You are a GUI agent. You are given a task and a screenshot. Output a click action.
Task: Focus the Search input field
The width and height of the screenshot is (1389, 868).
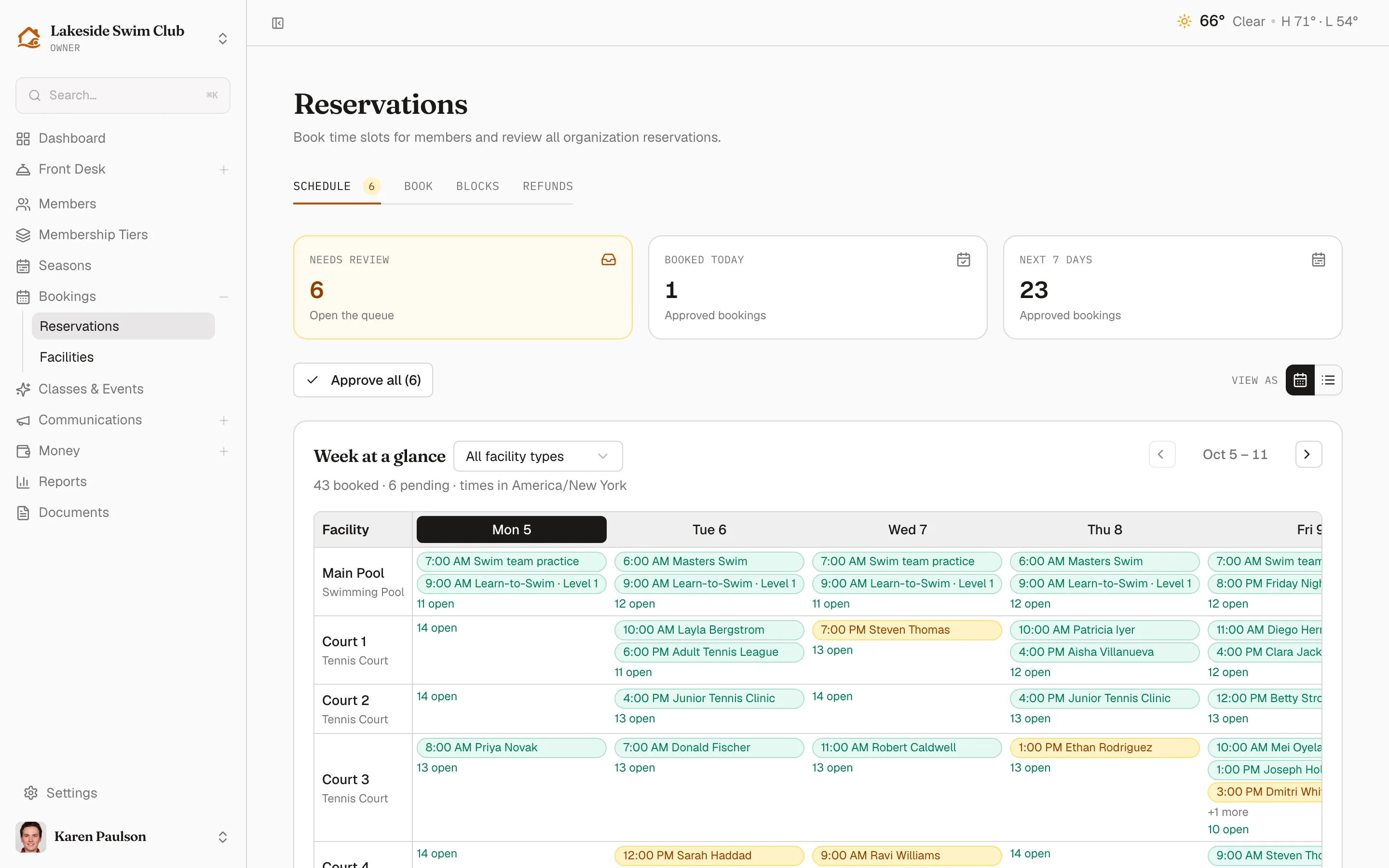click(x=123, y=95)
